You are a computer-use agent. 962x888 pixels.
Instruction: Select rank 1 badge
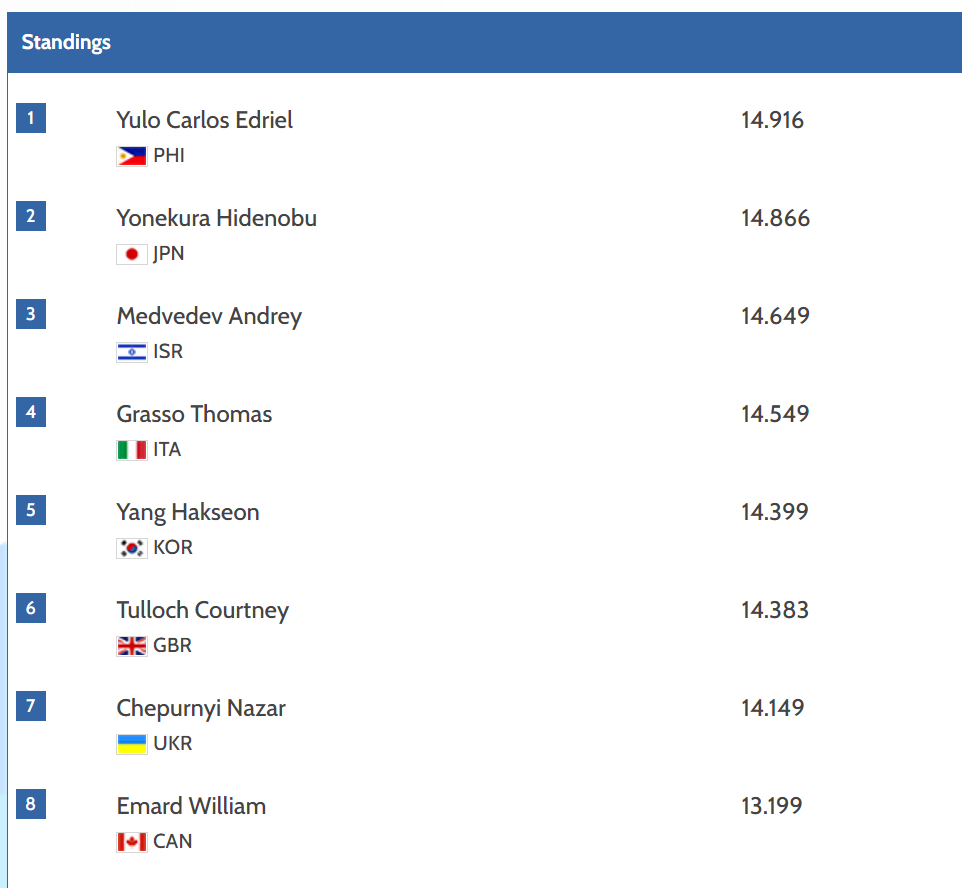pyautogui.click(x=31, y=118)
